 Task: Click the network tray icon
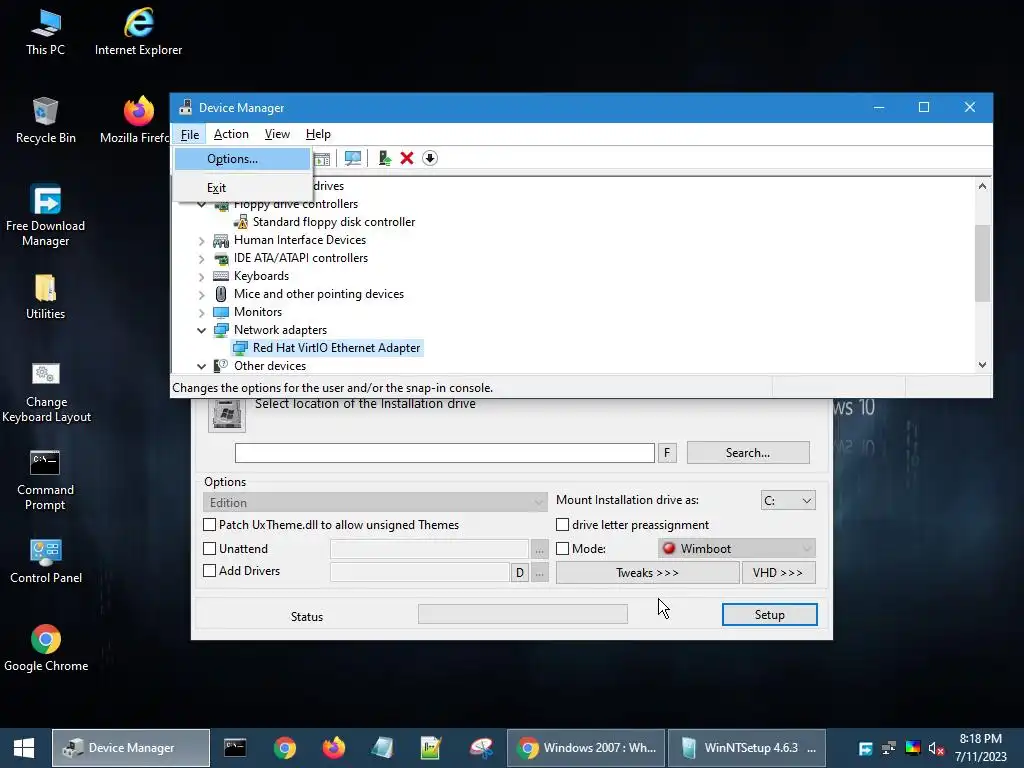pyautogui.click(x=889, y=748)
